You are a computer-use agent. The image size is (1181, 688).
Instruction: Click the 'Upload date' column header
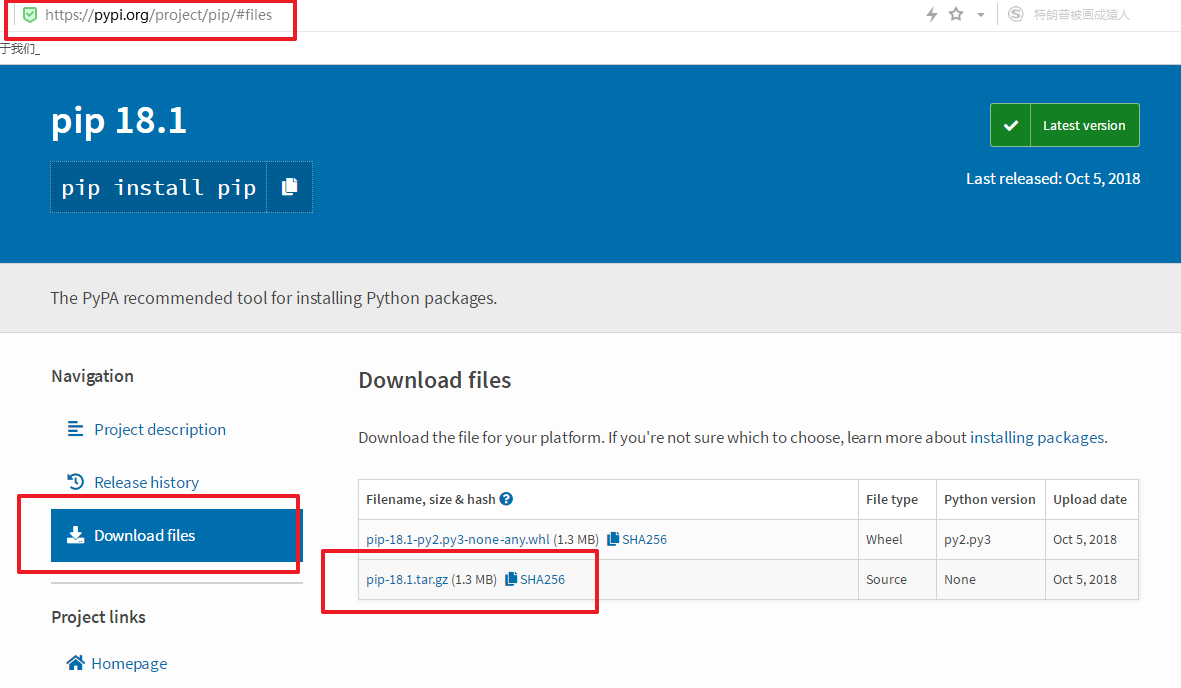click(1090, 499)
